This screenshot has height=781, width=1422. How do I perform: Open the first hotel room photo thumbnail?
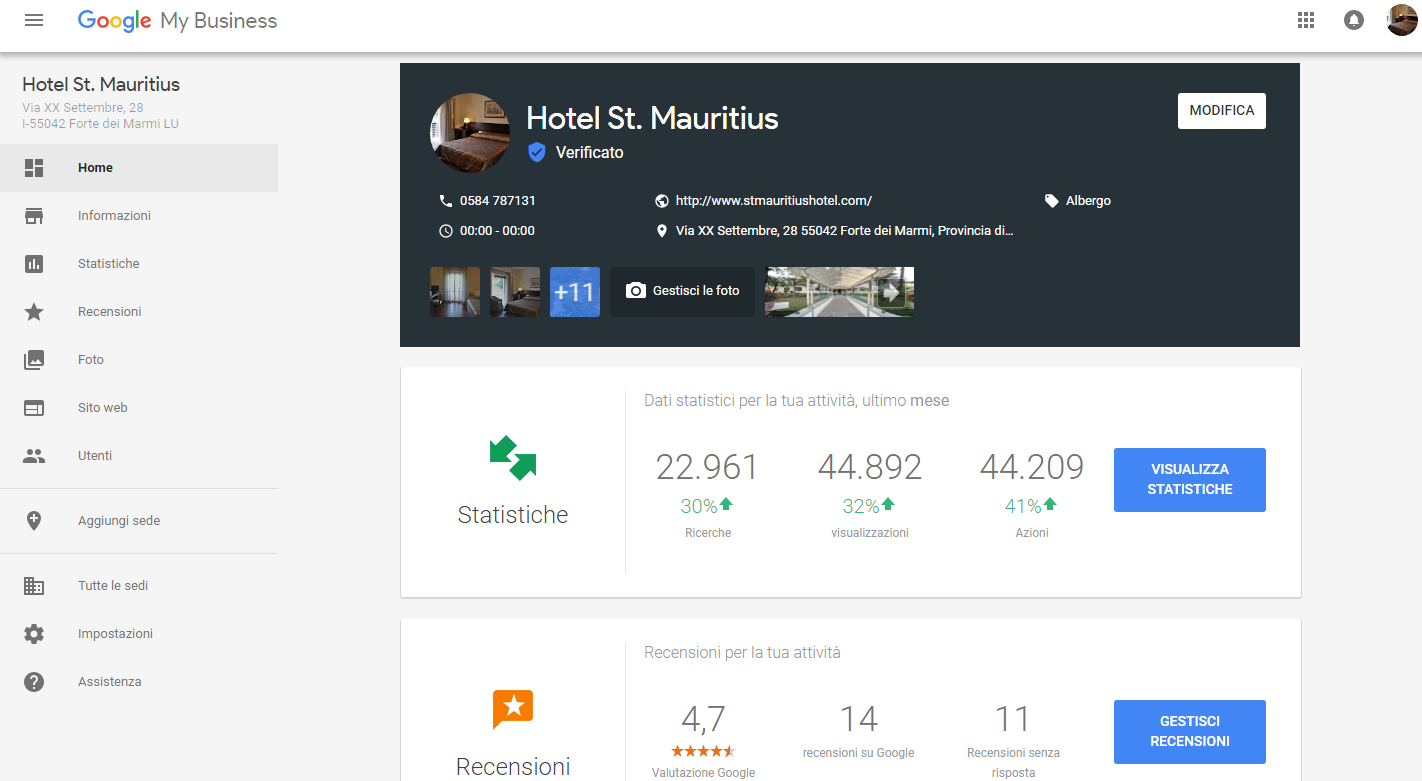455,292
